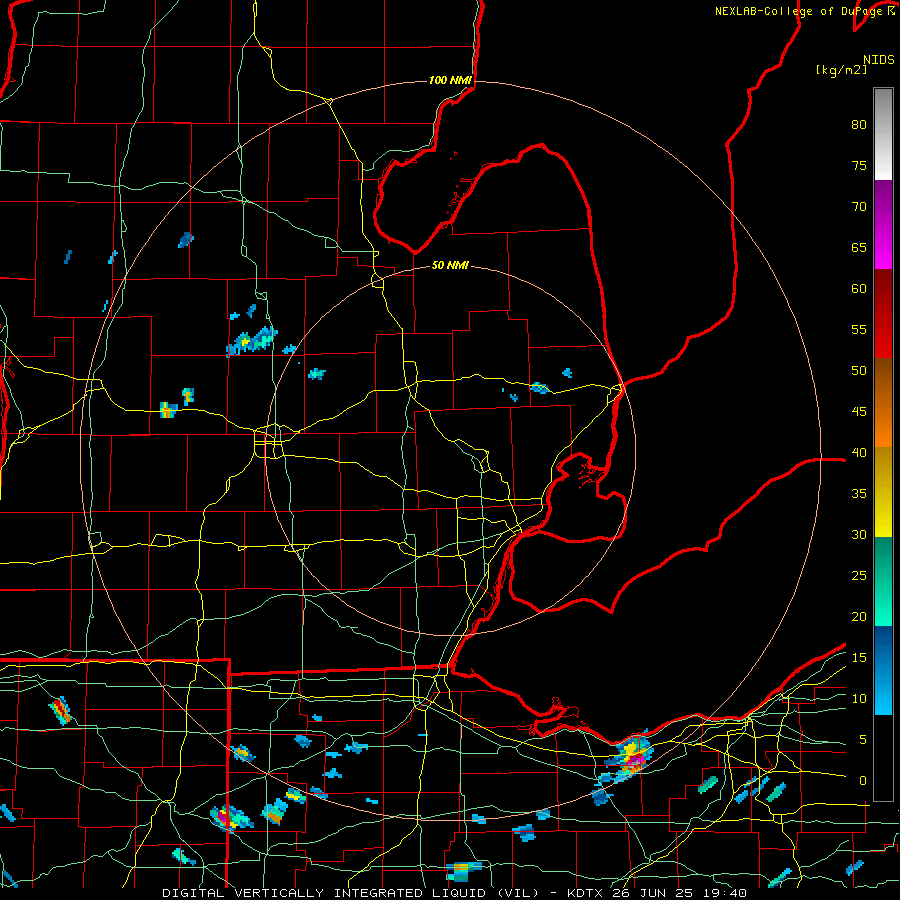
Task: Click the 50 NMI range ring label
Action: (450, 265)
